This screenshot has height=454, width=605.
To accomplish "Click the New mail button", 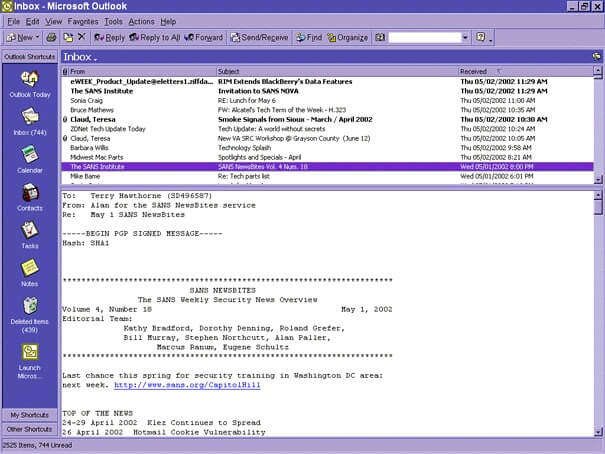I will [x=20, y=37].
